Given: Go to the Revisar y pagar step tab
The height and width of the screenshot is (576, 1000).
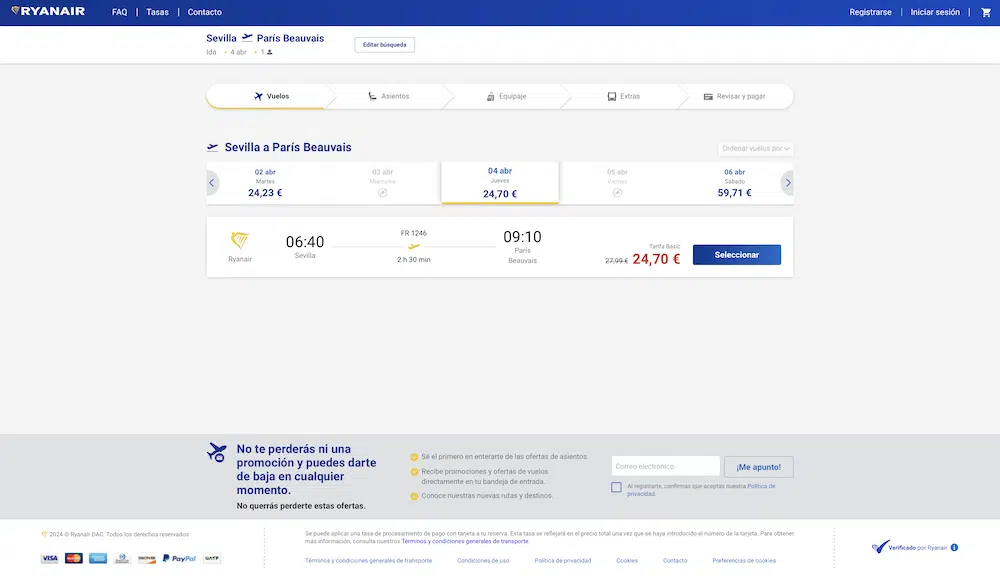Looking at the screenshot, I should click(734, 96).
